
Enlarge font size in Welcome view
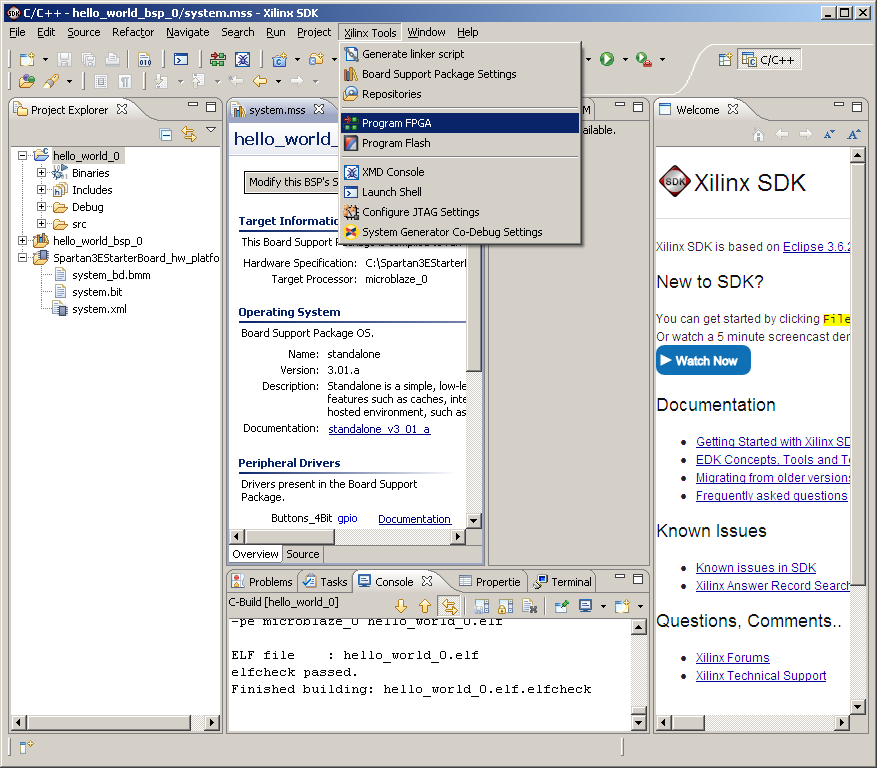tap(854, 134)
